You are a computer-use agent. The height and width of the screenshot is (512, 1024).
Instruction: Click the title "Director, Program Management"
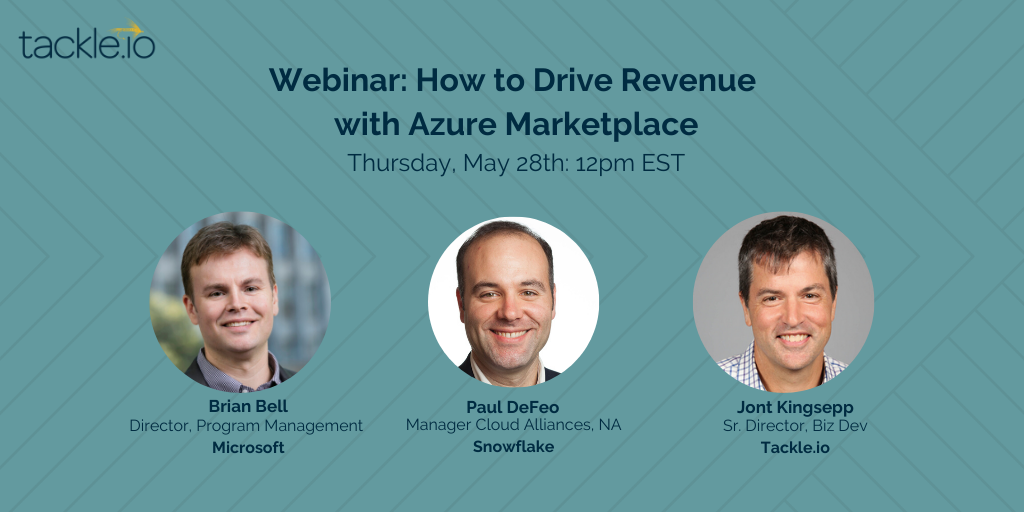[x=246, y=426]
